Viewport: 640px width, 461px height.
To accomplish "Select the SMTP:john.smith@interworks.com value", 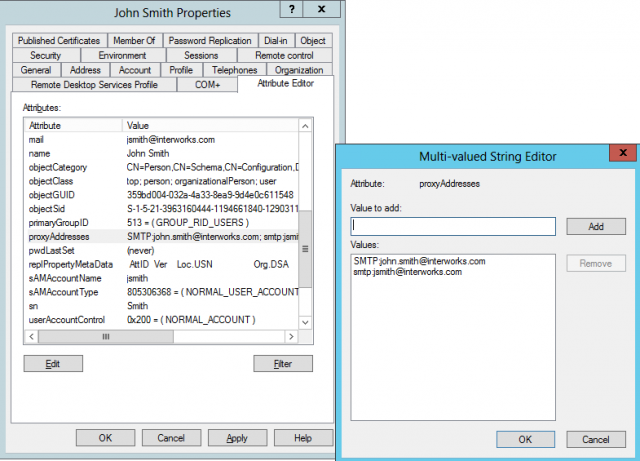I will [419, 261].
